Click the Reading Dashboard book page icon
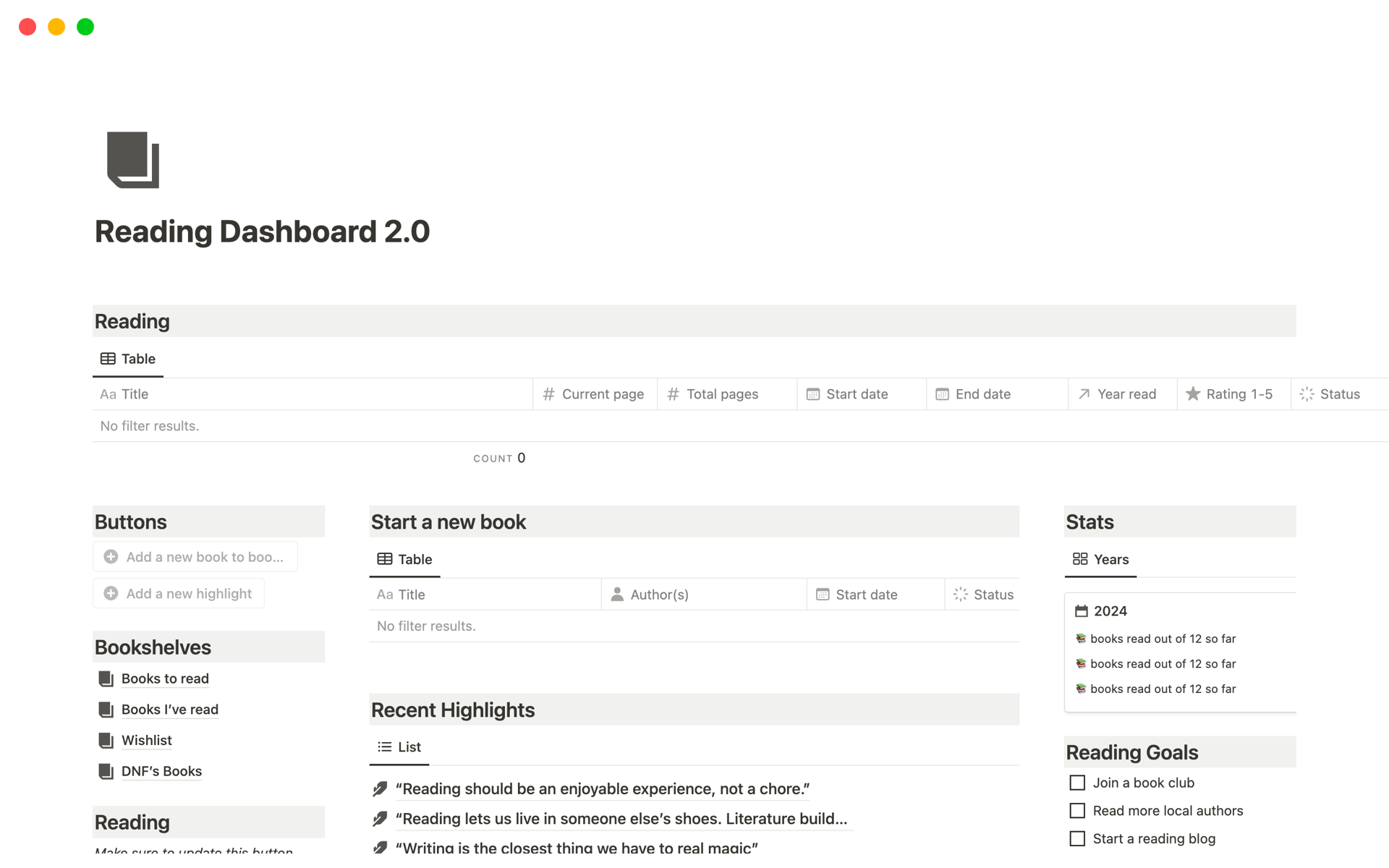 tap(133, 160)
